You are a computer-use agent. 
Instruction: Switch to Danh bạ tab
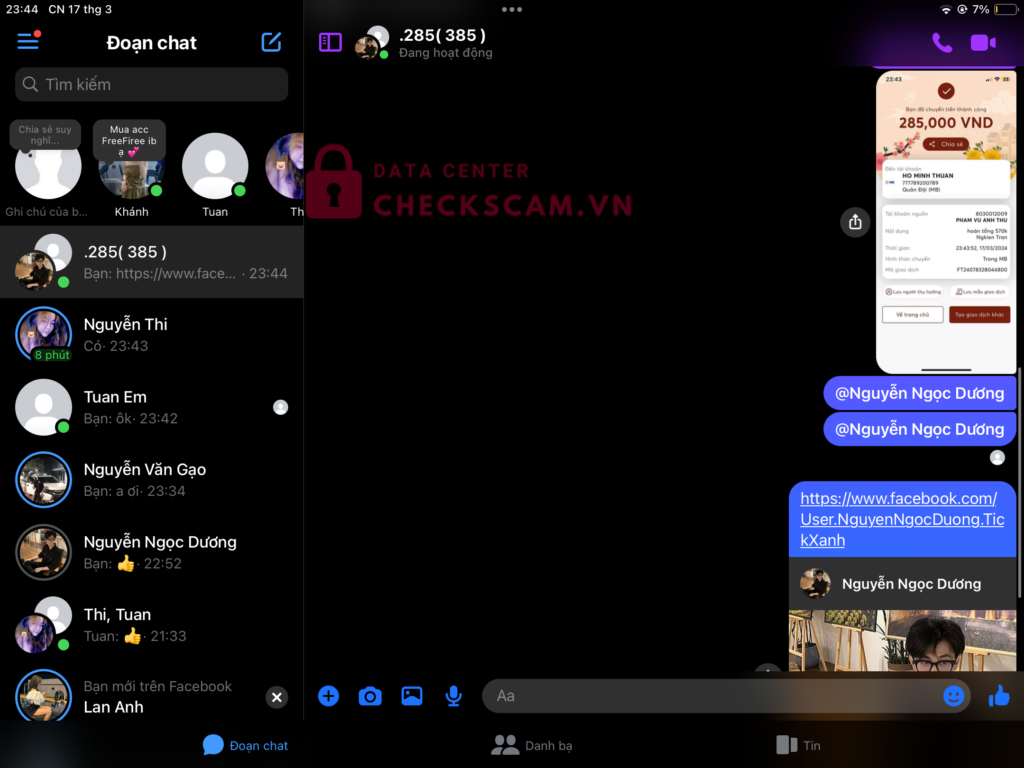[x=532, y=745]
